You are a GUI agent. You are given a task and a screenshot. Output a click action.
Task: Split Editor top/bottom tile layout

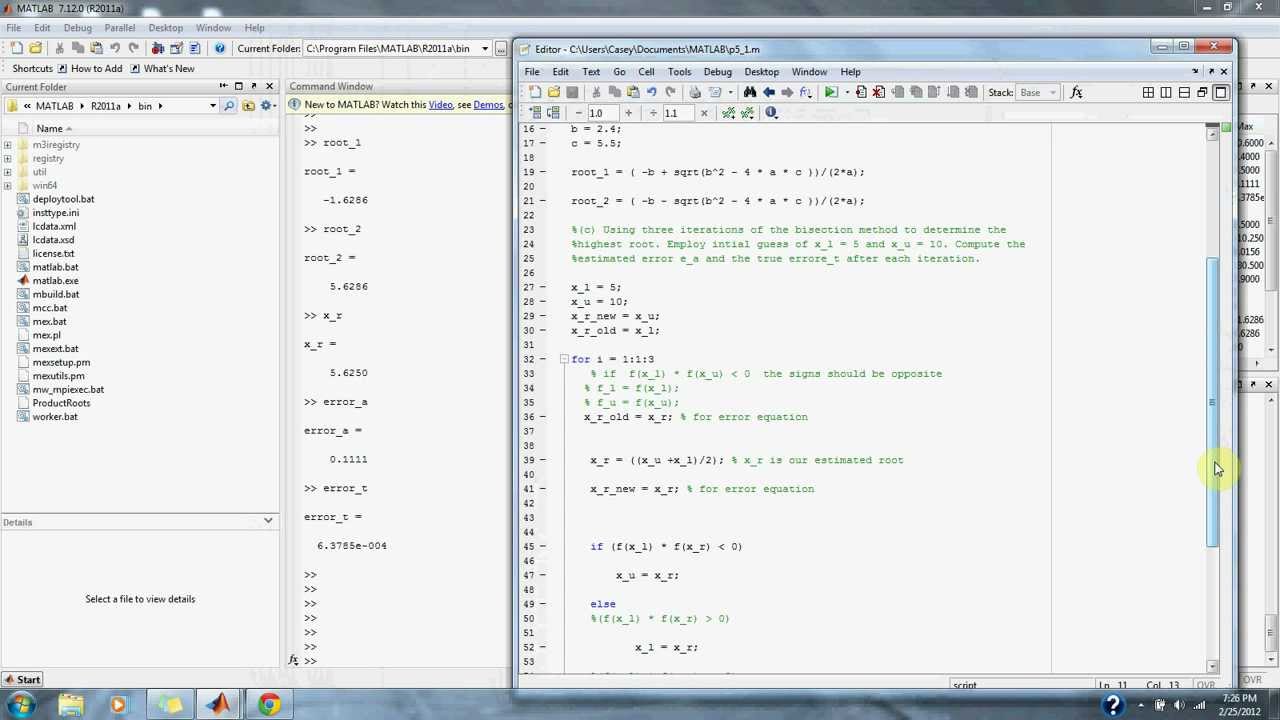click(1184, 92)
